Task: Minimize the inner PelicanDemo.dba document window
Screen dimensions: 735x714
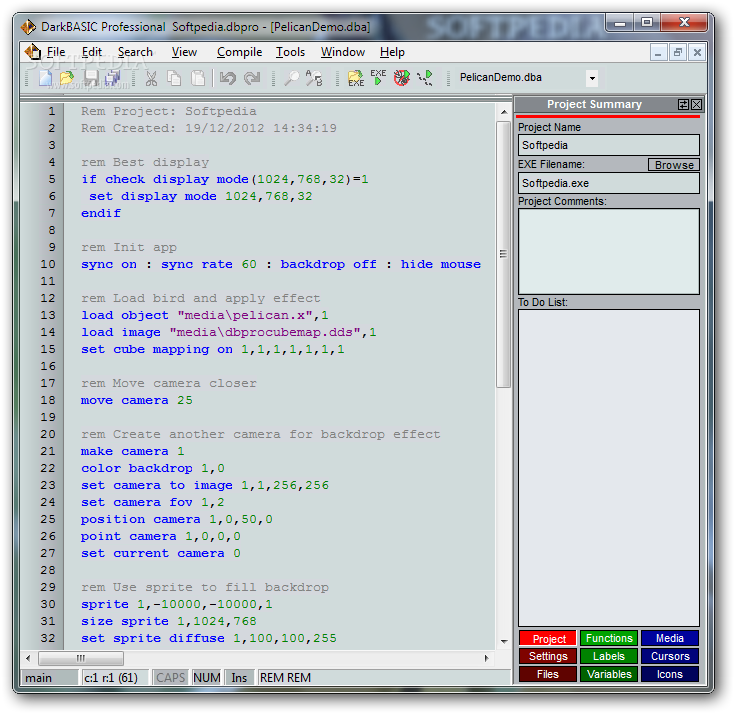Action: pos(658,53)
